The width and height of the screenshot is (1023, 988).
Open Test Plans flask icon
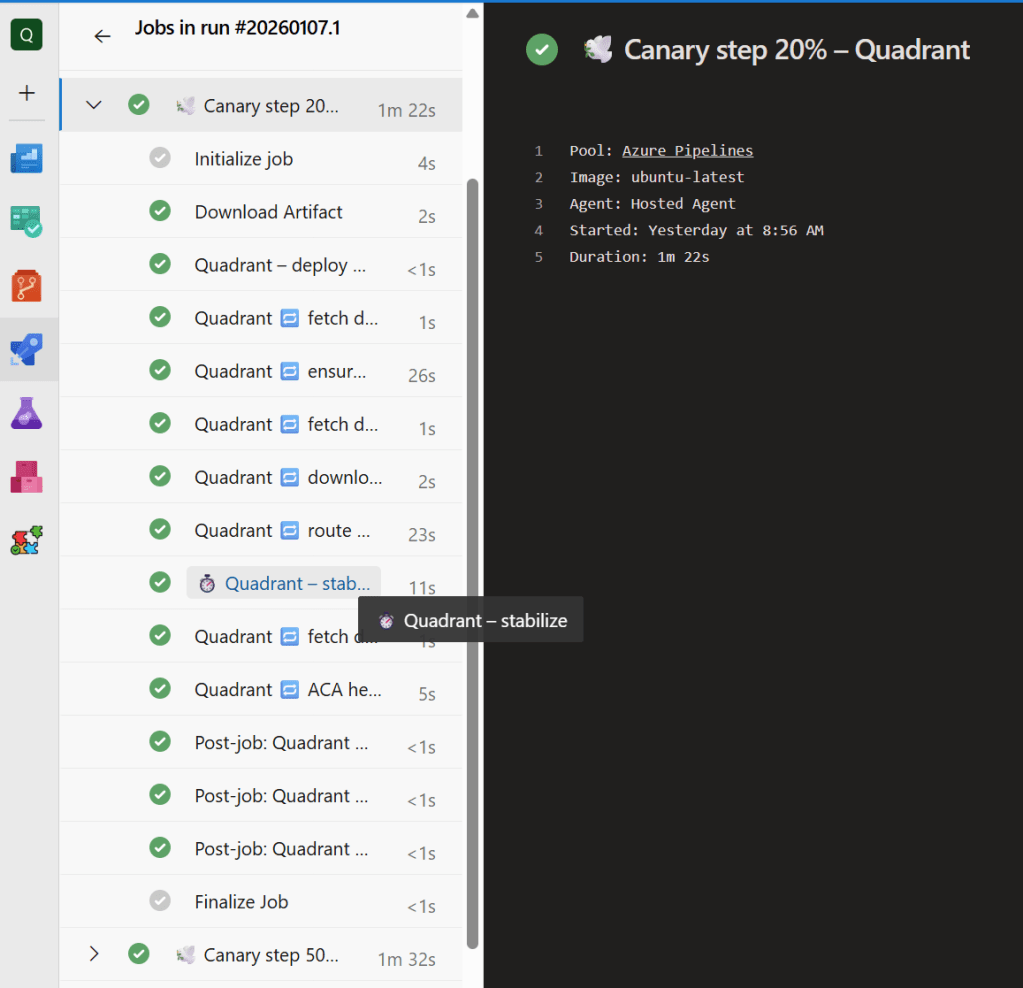(27, 413)
